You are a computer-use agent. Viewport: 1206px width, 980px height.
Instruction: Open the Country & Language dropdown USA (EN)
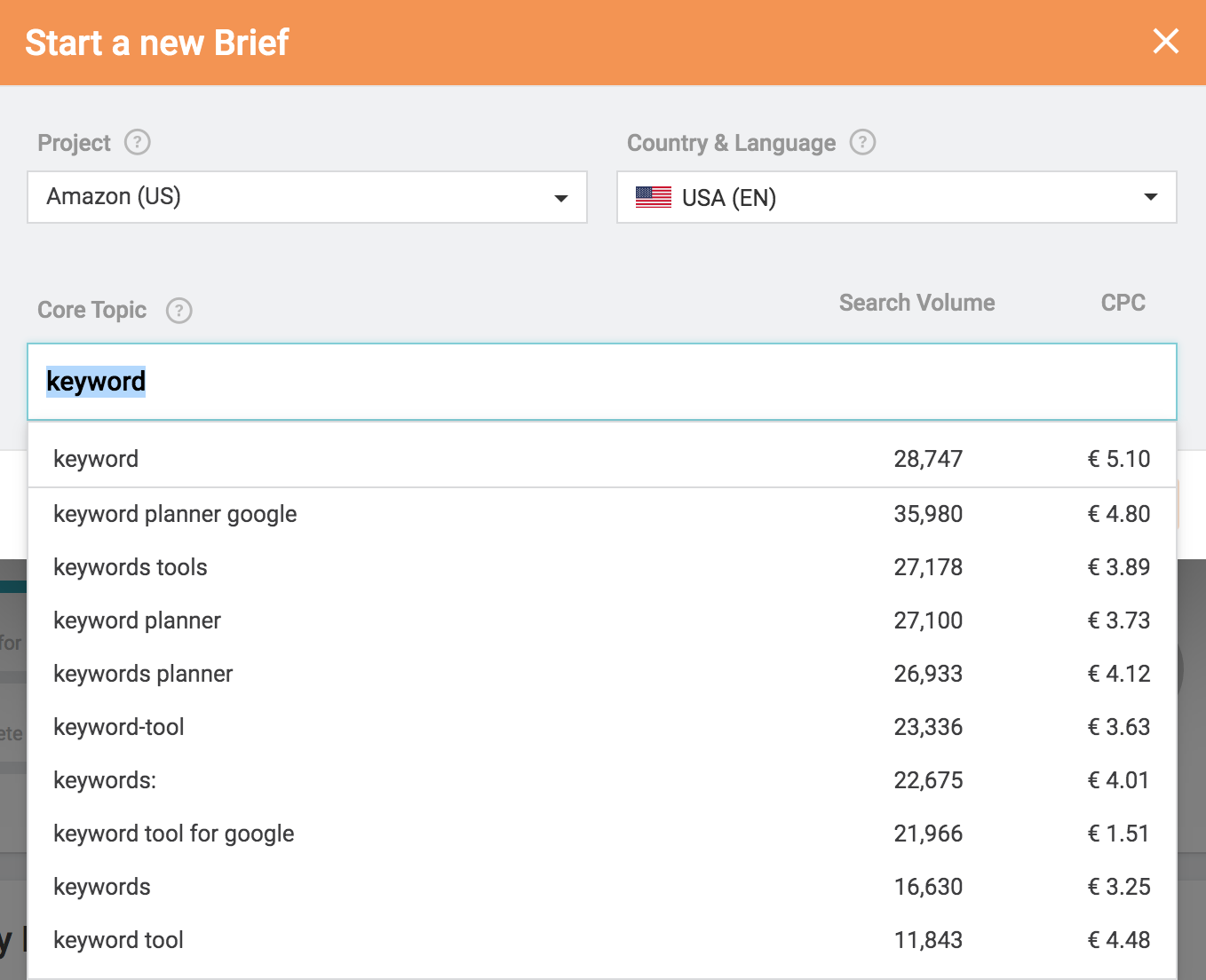(897, 197)
